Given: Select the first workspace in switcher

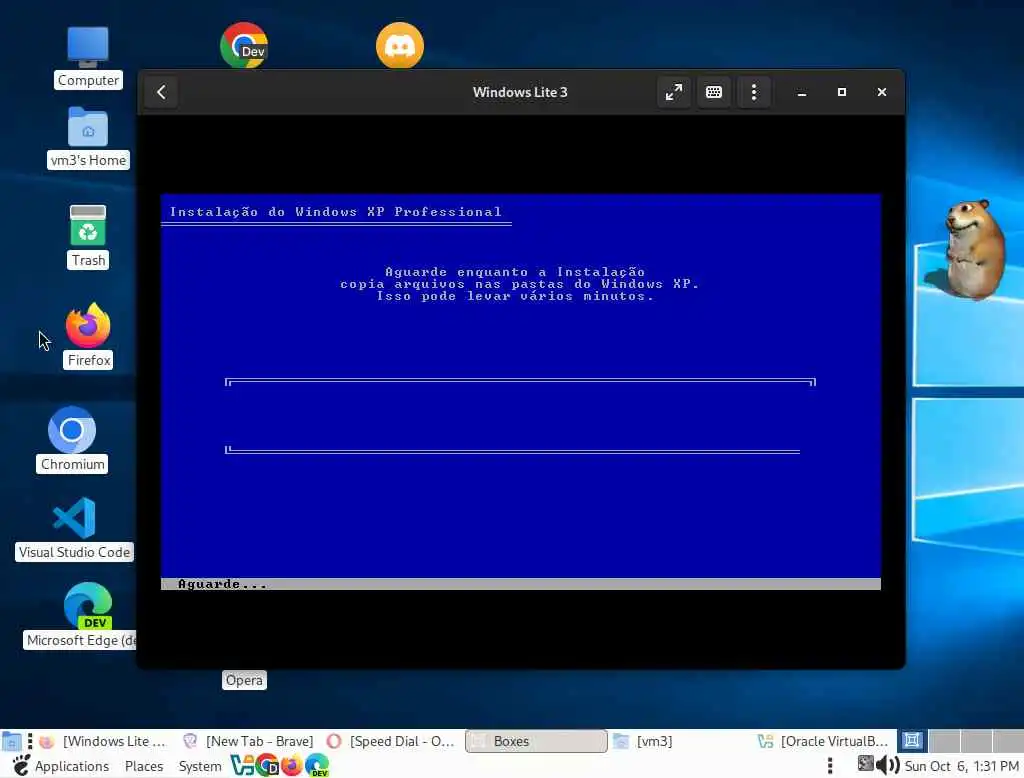Looking at the screenshot, I should [912, 741].
